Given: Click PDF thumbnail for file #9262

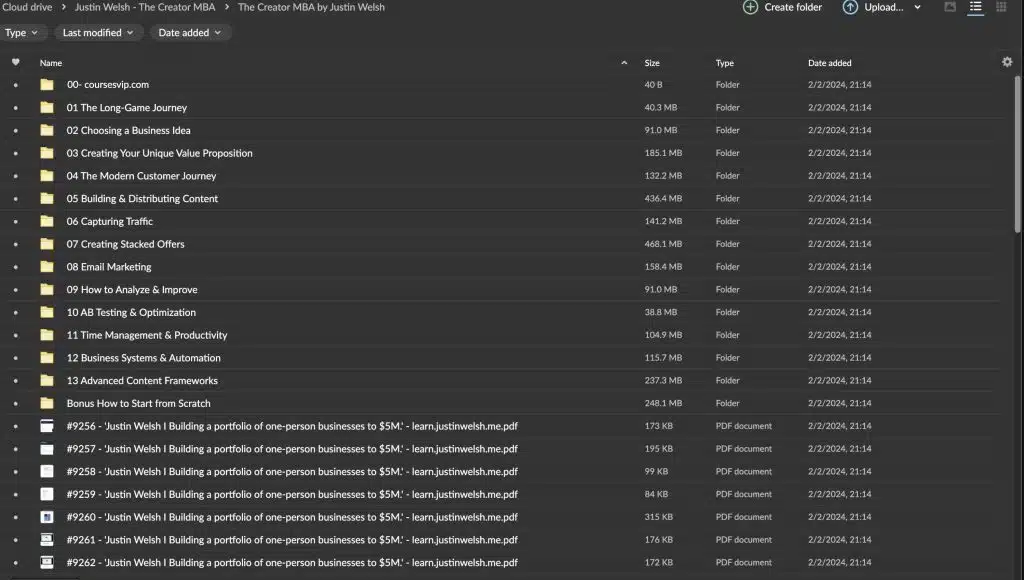Looking at the screenshot, I should (x=47, y=562).
